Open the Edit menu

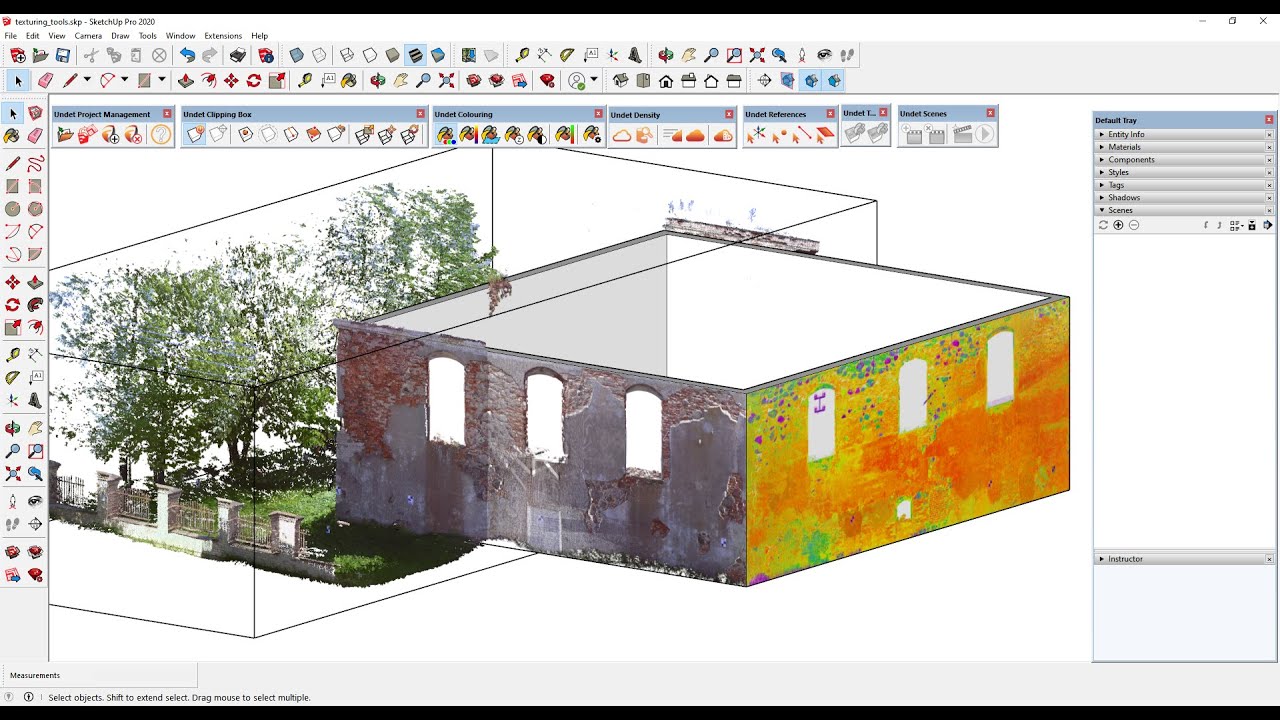(x=33, y=36)
